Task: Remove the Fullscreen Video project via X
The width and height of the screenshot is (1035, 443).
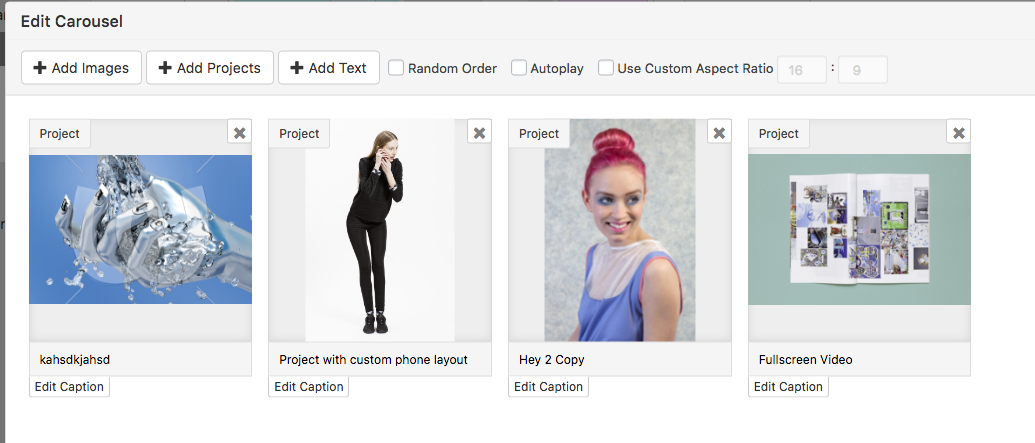Action: click(x=959, y=133)
